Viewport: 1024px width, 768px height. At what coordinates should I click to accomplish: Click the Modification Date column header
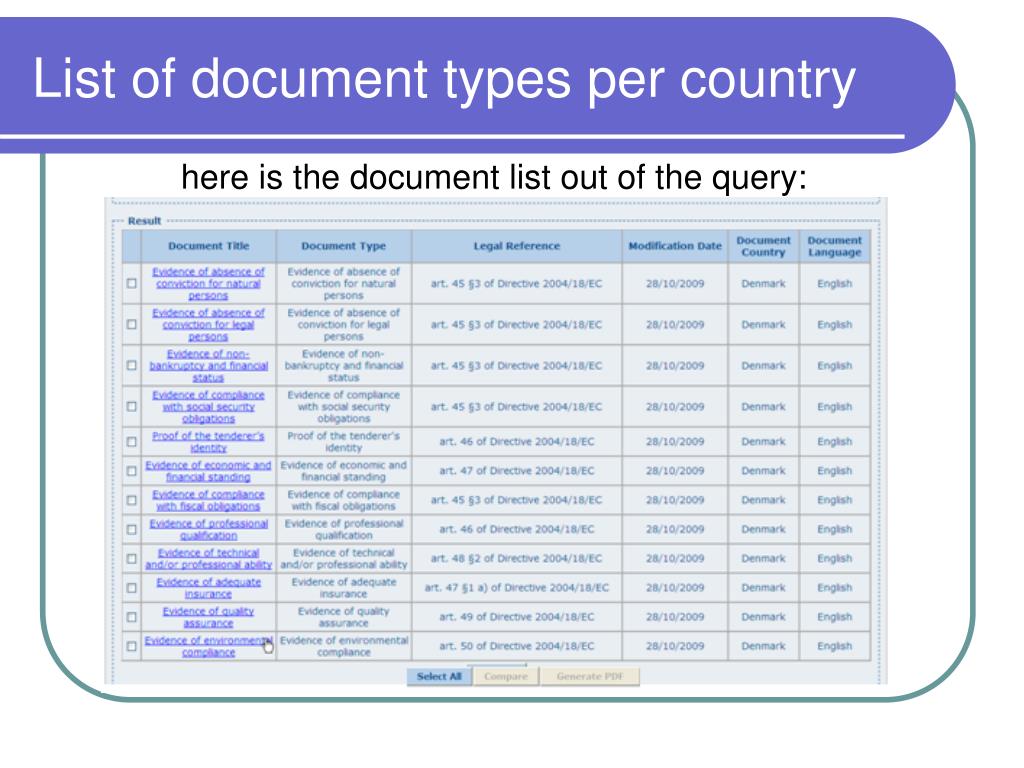coord(675,246)
